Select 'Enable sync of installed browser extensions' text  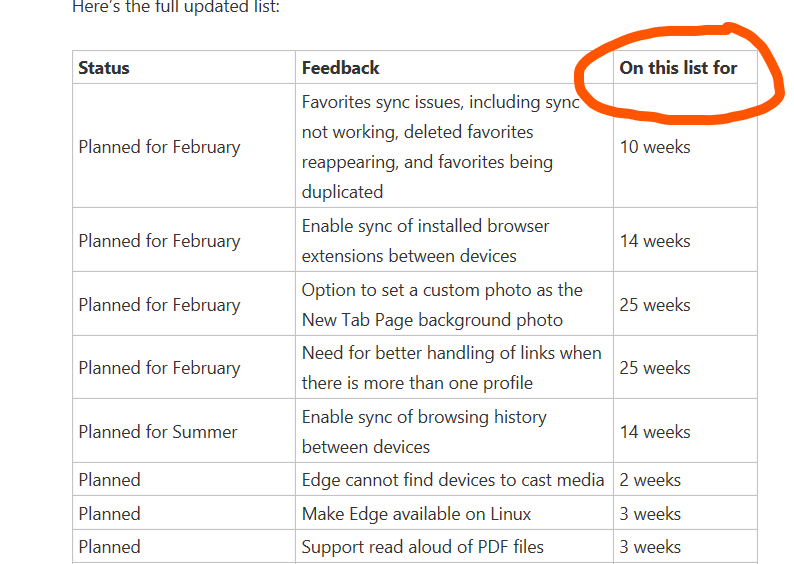(425, 241)
